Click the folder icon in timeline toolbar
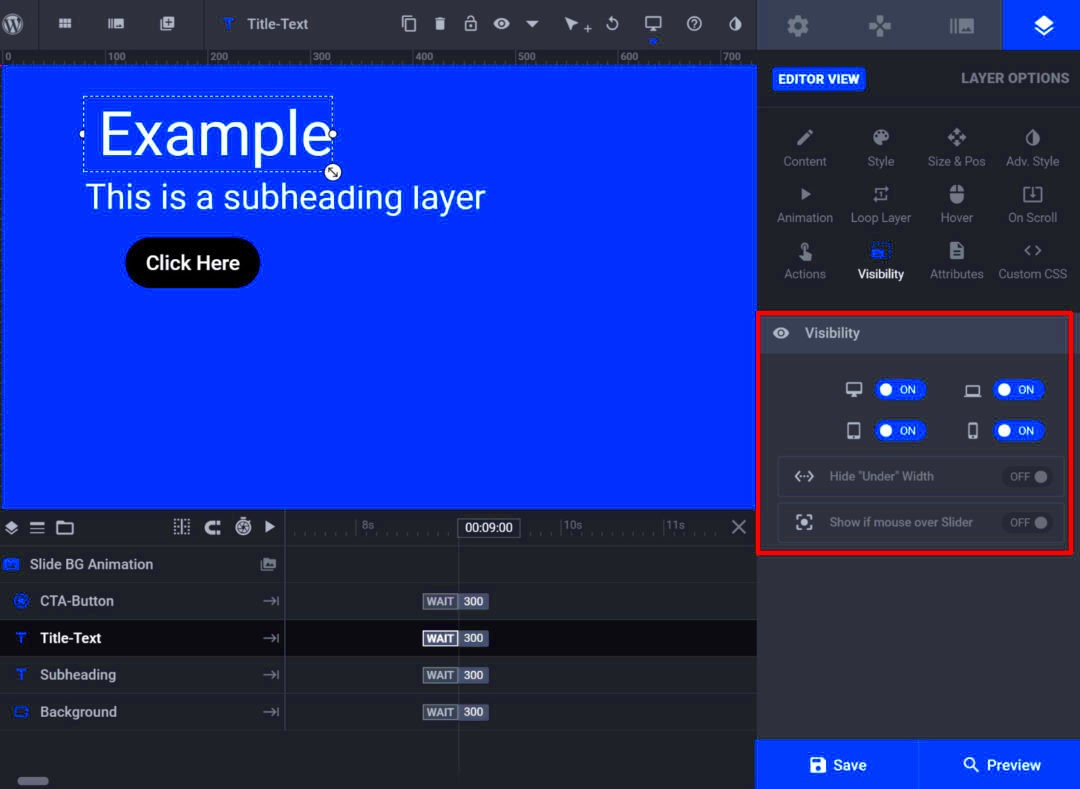The image size is (1080, 789). pos(65,528)
